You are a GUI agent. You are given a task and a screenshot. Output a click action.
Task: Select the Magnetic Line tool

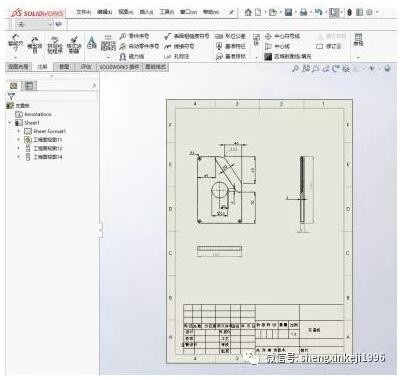point(132,57)
